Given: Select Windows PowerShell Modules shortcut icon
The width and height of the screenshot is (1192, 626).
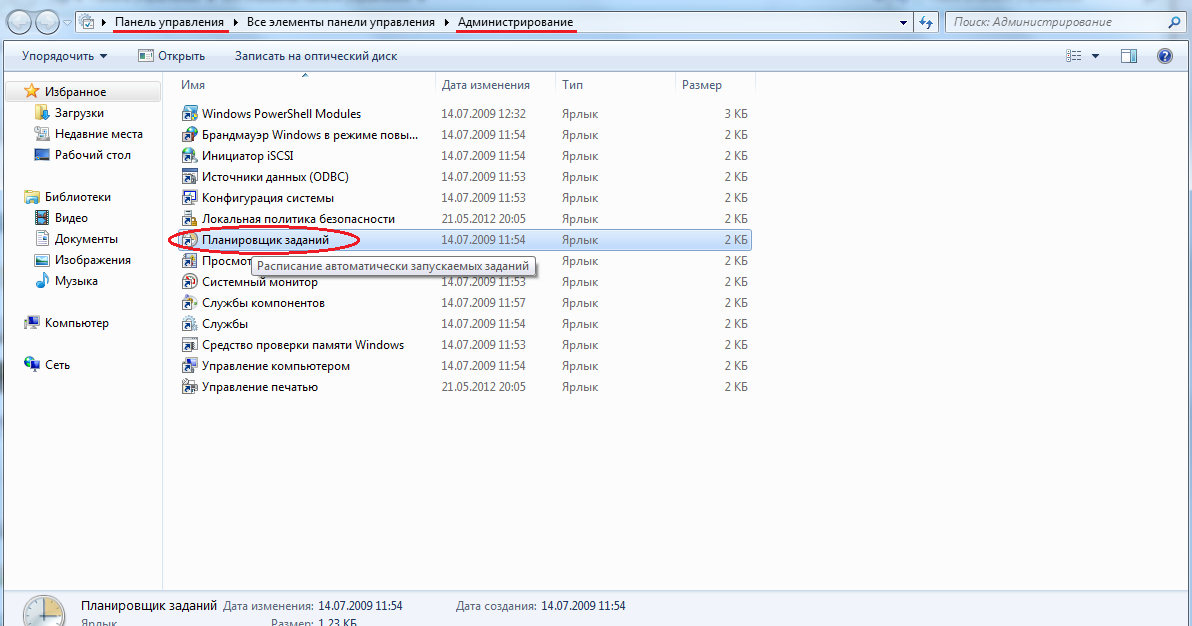Looking at the screenshot, I should tap(189, 114).
